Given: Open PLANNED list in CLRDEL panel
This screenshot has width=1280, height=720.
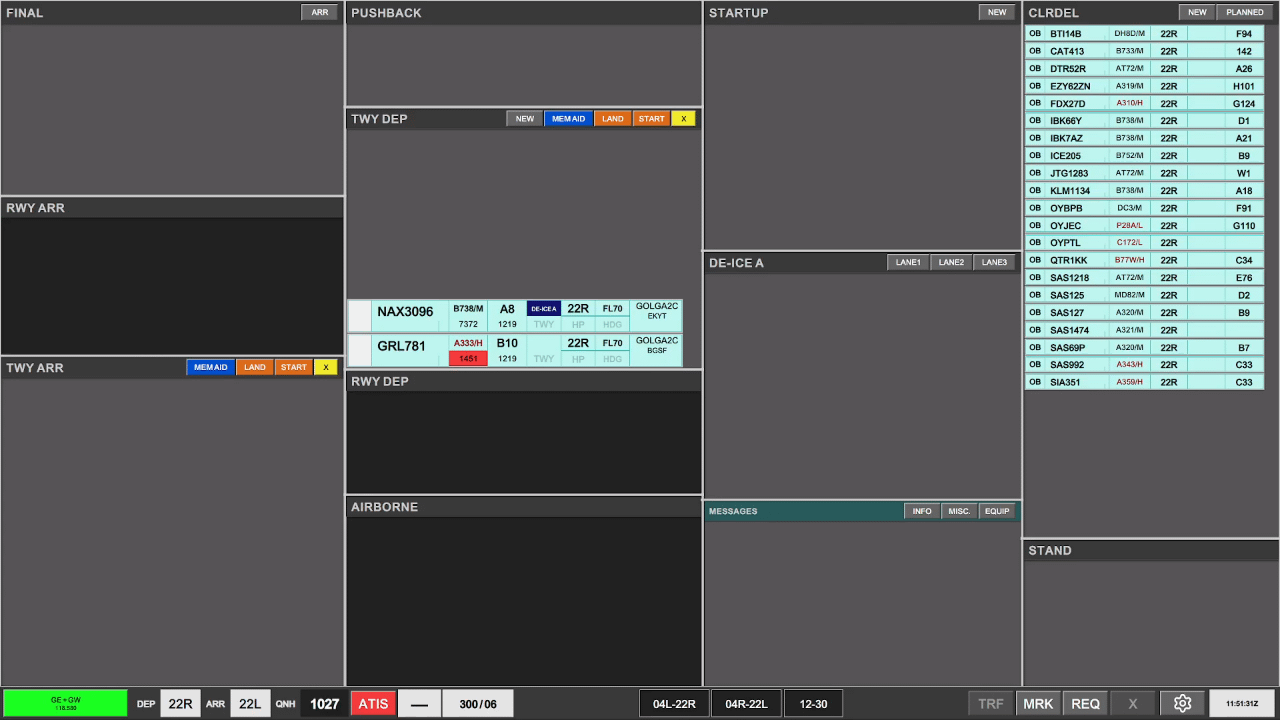Looking at the screenshot, I should [1245, 13].
